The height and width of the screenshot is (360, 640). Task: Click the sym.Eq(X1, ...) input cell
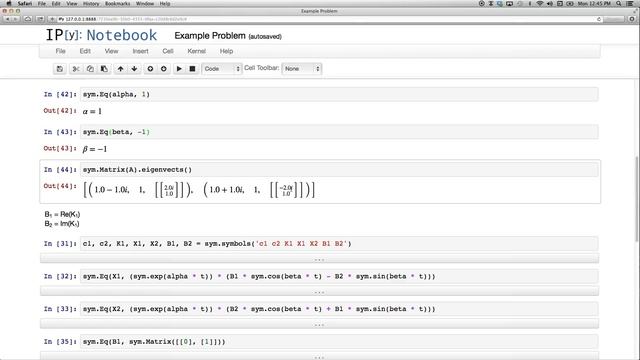pos(339,276)
